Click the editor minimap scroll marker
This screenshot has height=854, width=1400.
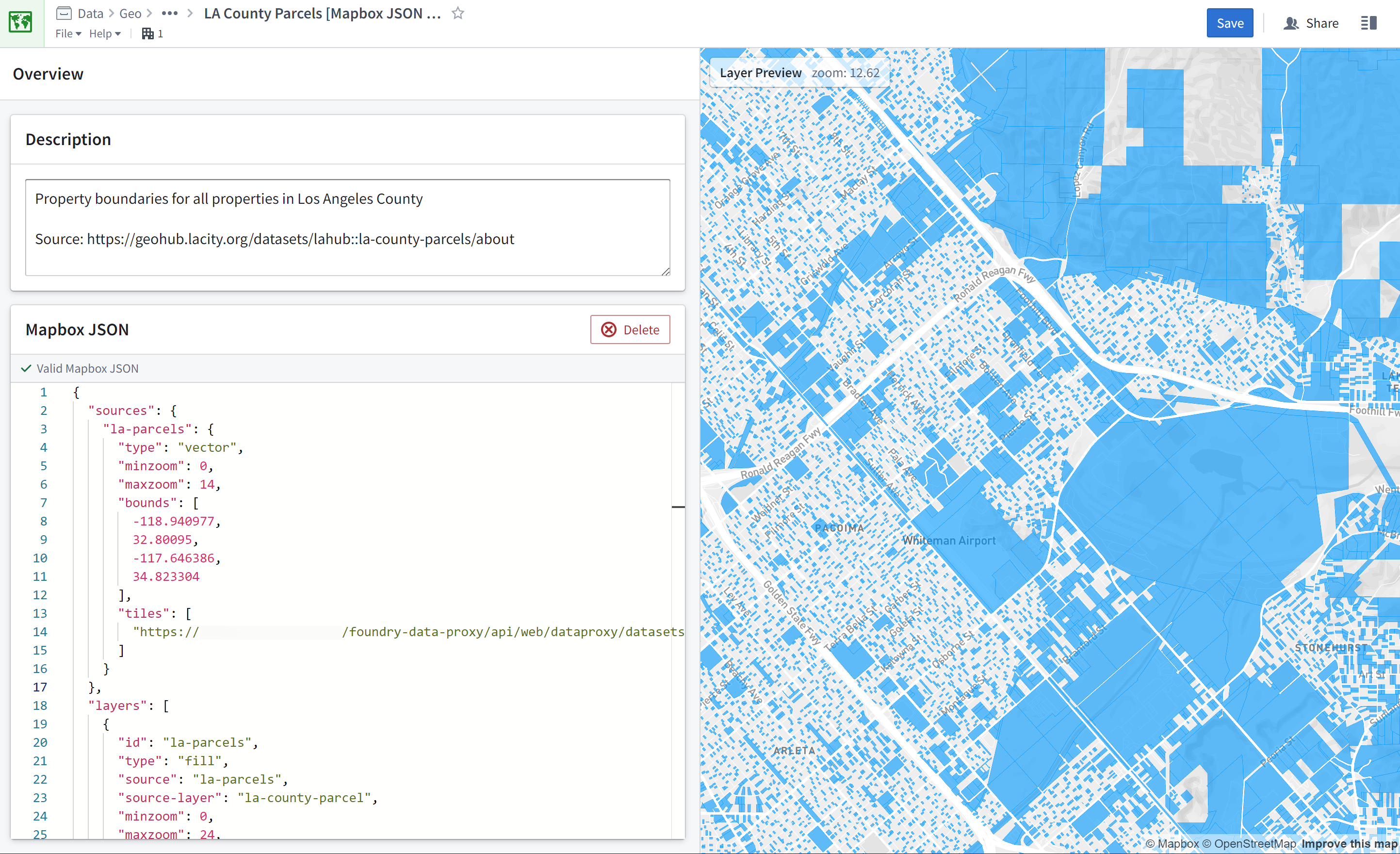678,506
